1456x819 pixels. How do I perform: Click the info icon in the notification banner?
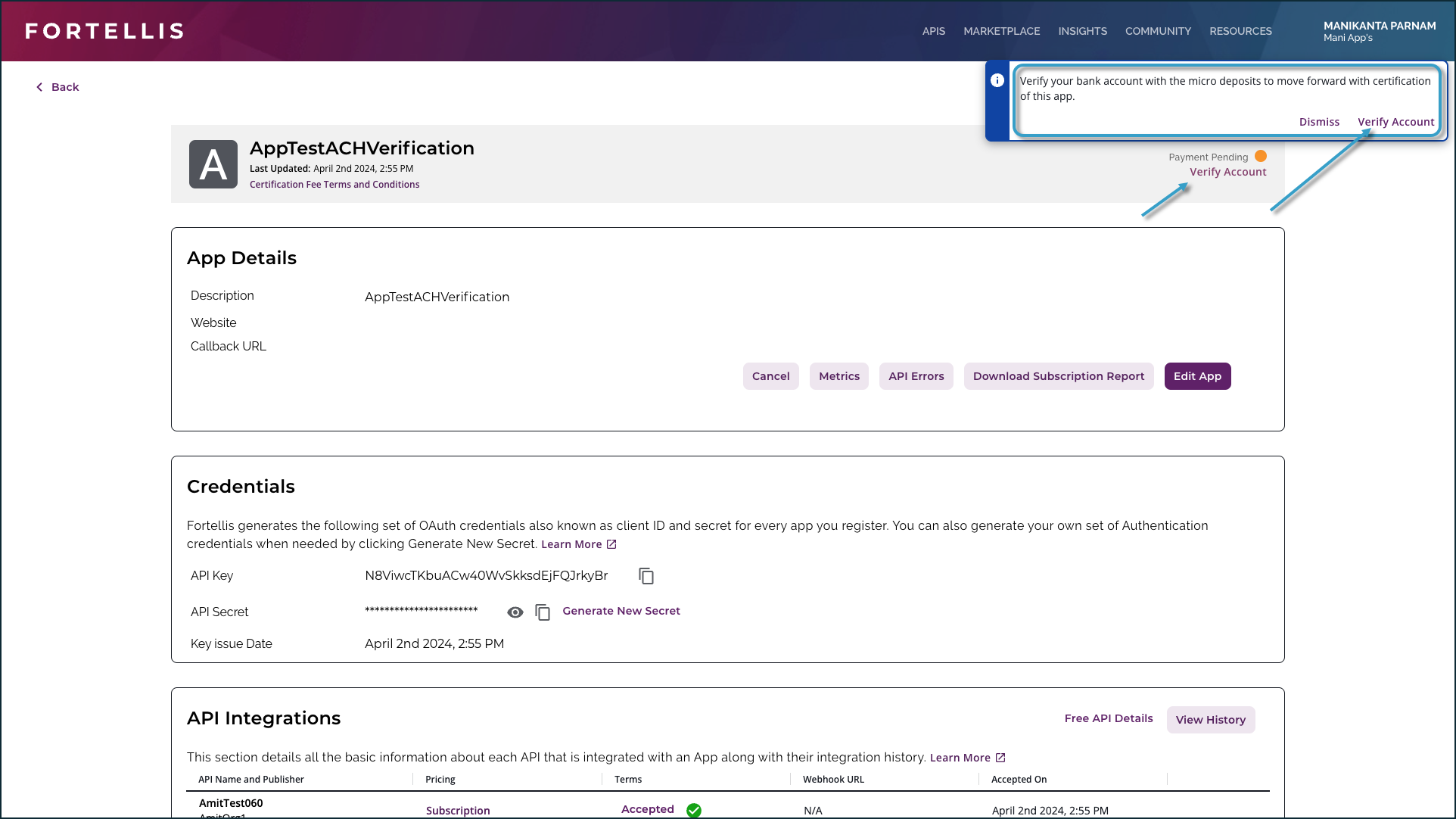tap(997, 80)
